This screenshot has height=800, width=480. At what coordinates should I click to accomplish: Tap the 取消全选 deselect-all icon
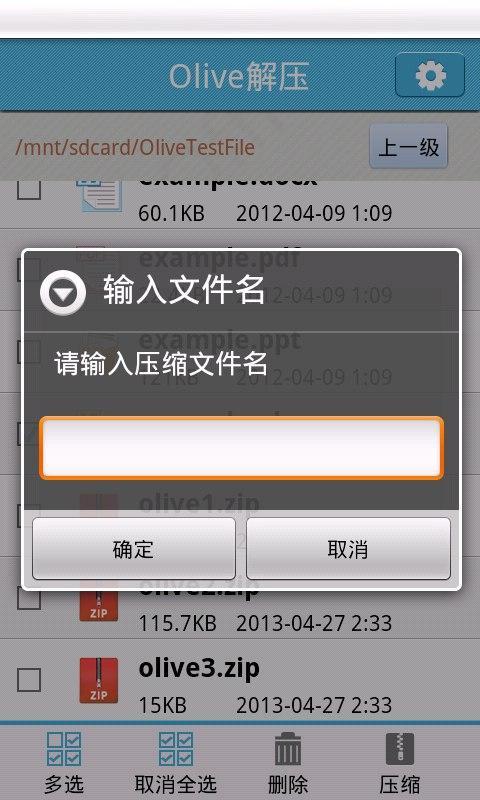pyautogui.click(x=175, y=749)
